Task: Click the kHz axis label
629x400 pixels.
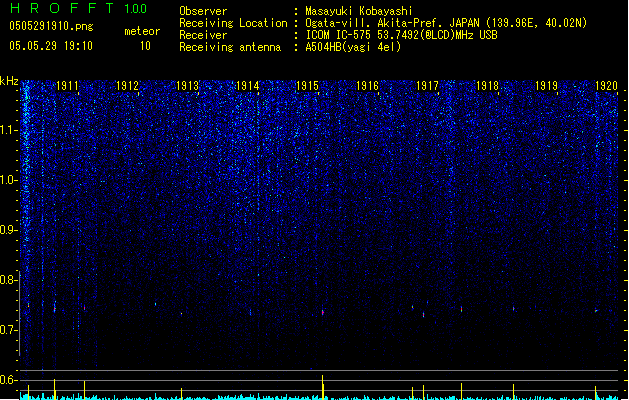Action: click(x=9, y=81)
